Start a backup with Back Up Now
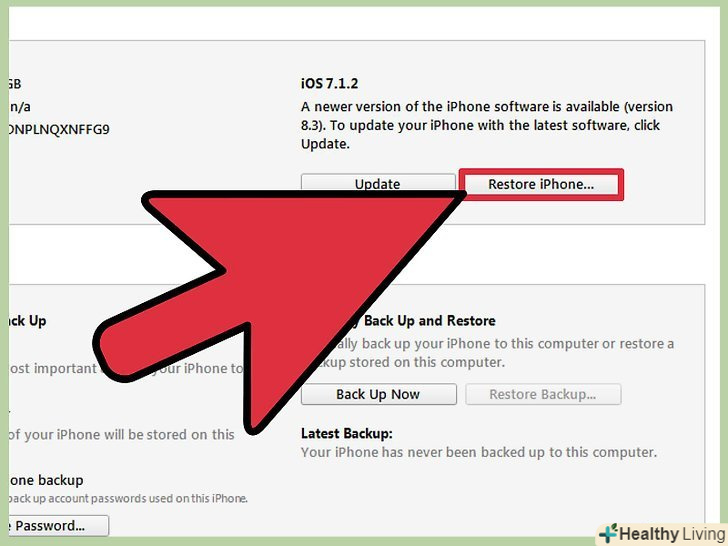 tap(378, 394)
